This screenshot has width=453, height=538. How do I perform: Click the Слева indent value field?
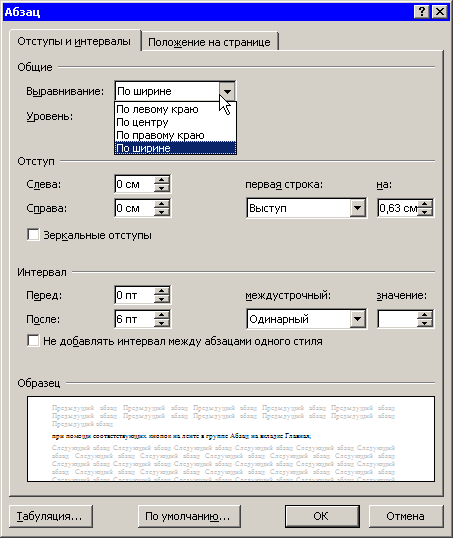tap(135, 184)
